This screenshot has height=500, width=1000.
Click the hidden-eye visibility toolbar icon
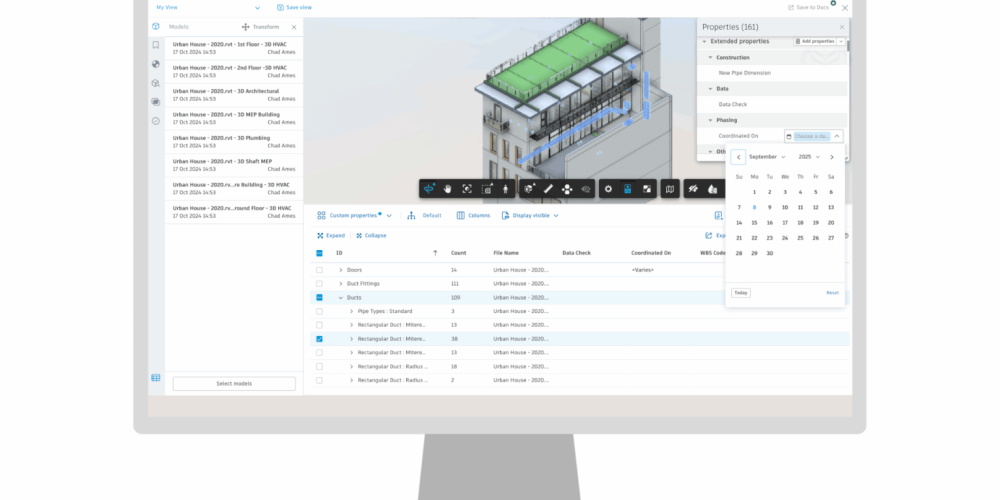[x=586, y=189]
